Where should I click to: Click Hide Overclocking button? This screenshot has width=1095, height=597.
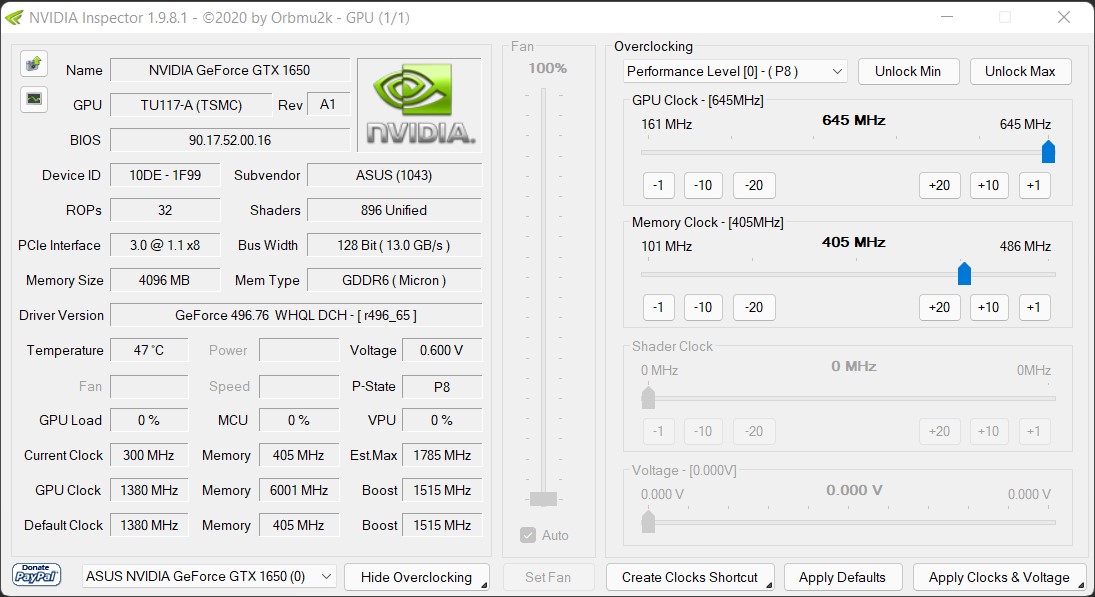coord(416,577)
